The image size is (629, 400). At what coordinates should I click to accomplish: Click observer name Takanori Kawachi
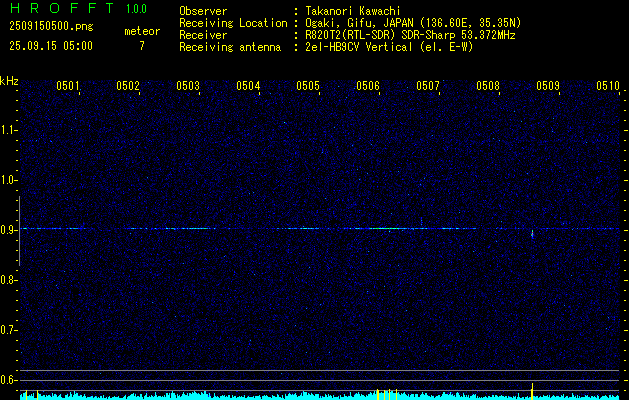353,11
